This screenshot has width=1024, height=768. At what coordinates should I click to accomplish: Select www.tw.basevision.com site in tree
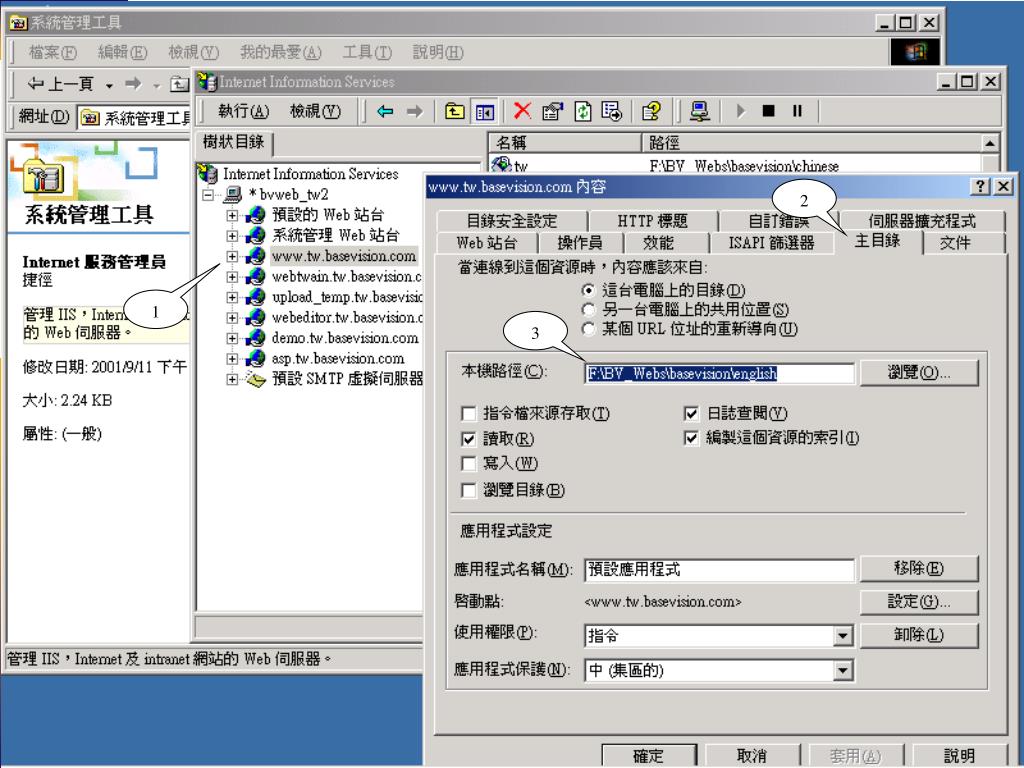click(344, 256)
